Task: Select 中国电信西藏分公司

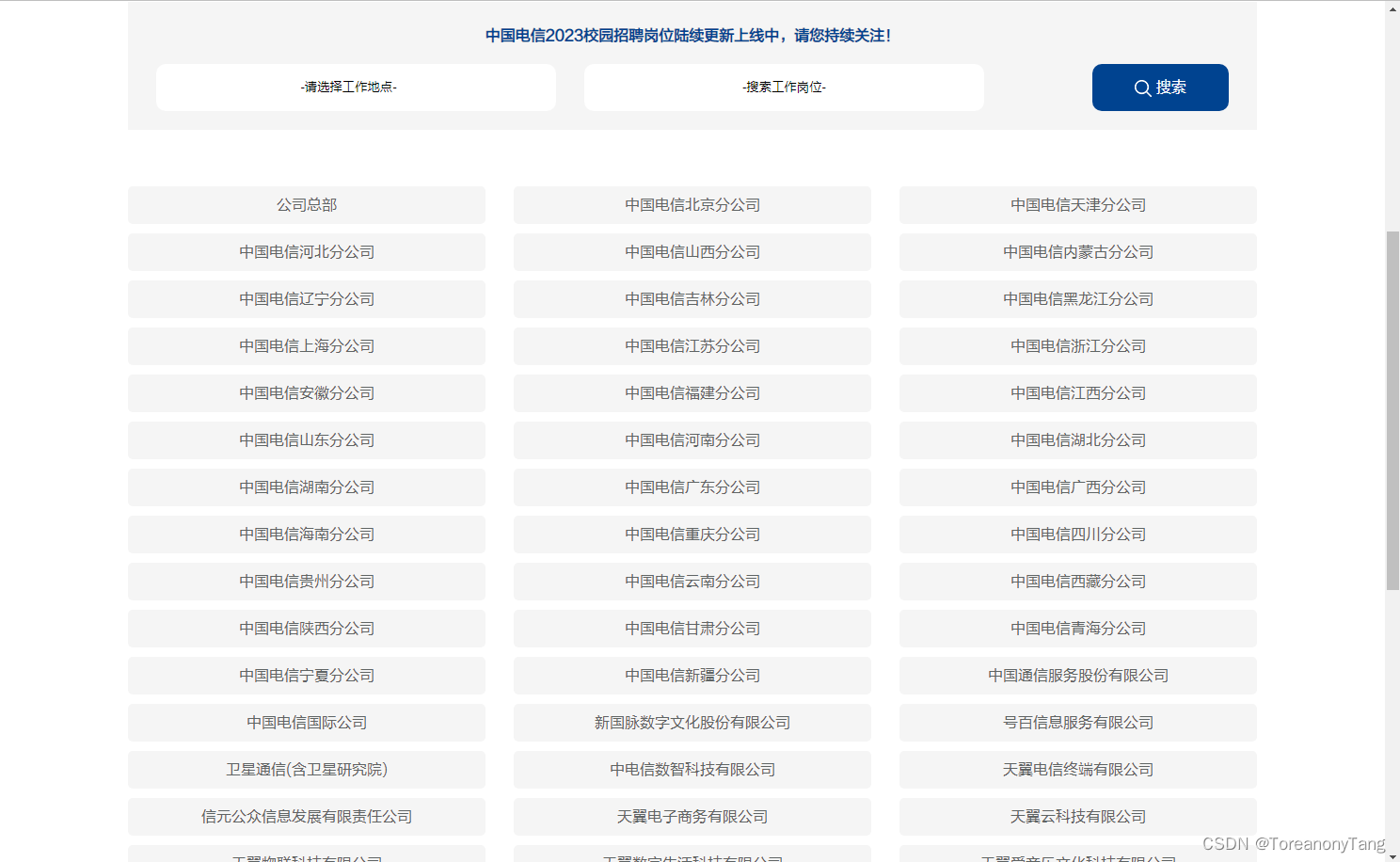Action: 1078,582
